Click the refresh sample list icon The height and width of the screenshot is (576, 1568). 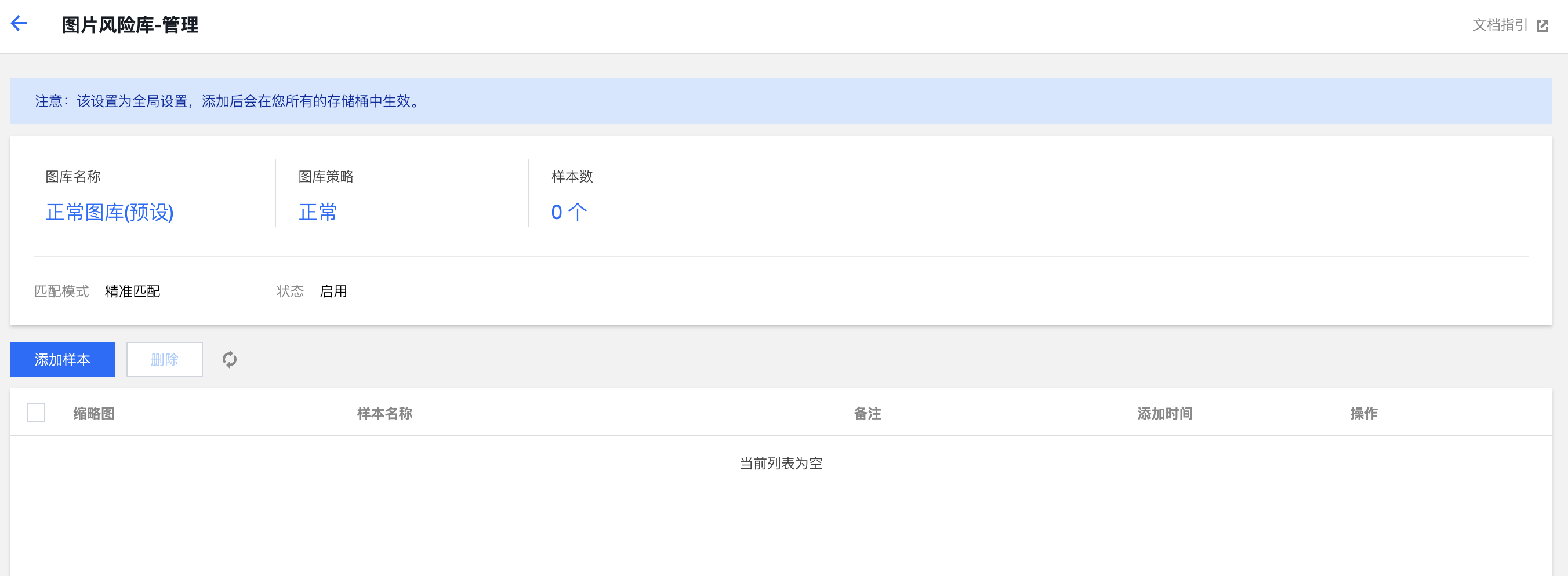pyautogui.click(x=230, y=359)
